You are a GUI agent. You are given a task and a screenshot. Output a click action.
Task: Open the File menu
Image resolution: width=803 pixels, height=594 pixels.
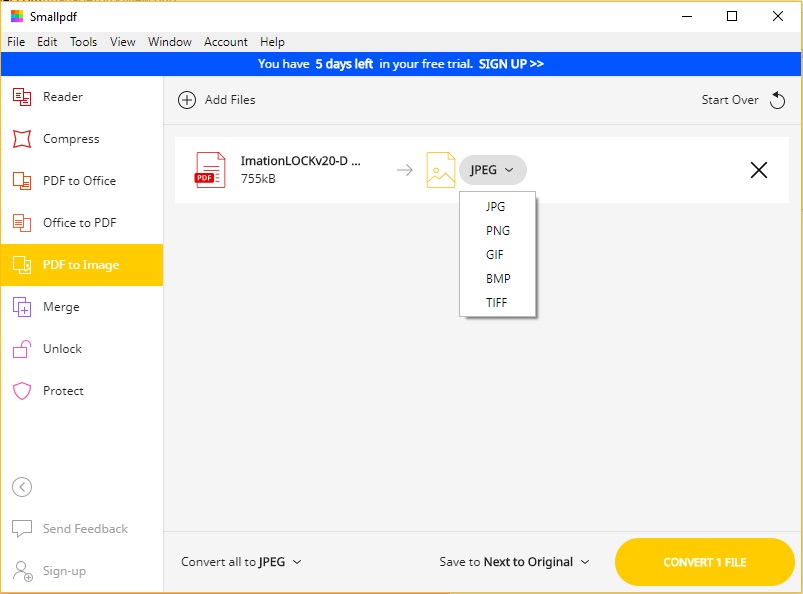tap(16, 42)
